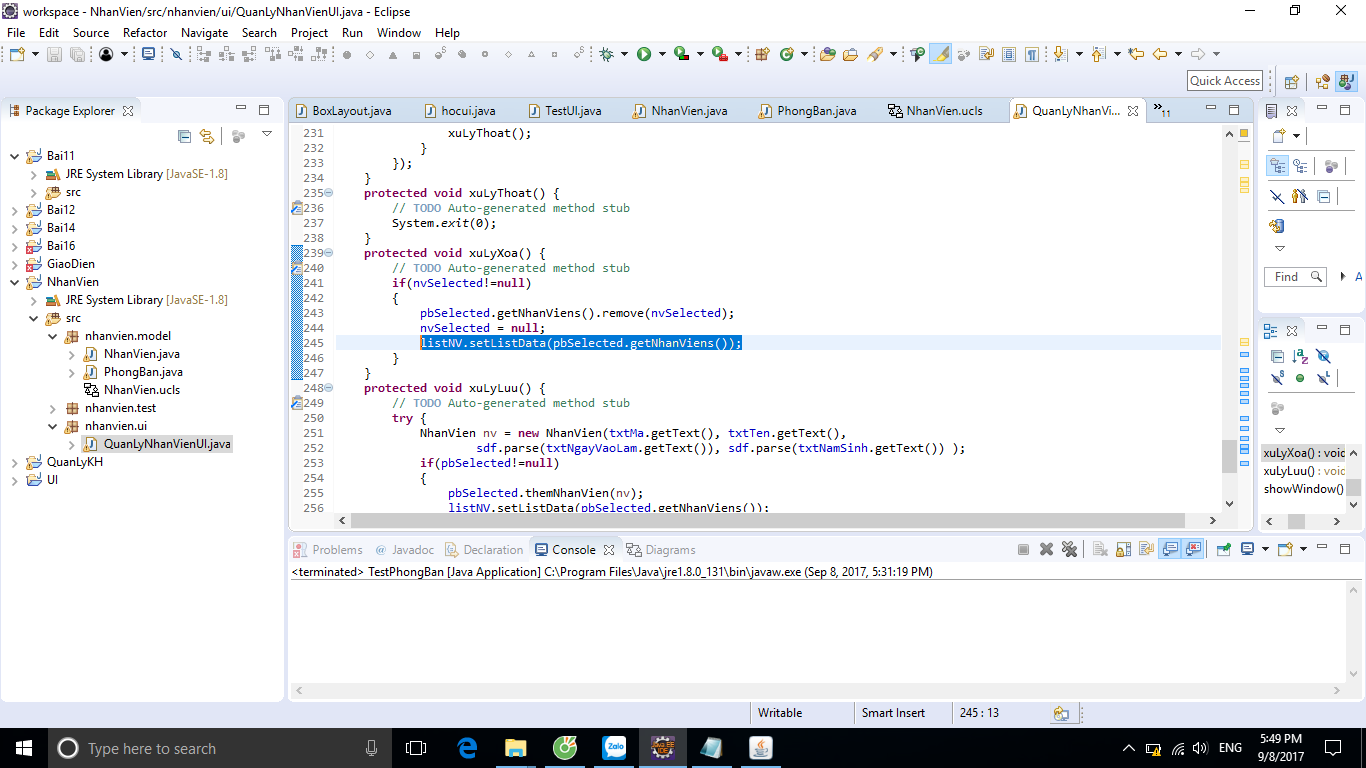The width and height of the screenshot is (1366, 768).
Task: Pin the Console view
Action: 1223,549
